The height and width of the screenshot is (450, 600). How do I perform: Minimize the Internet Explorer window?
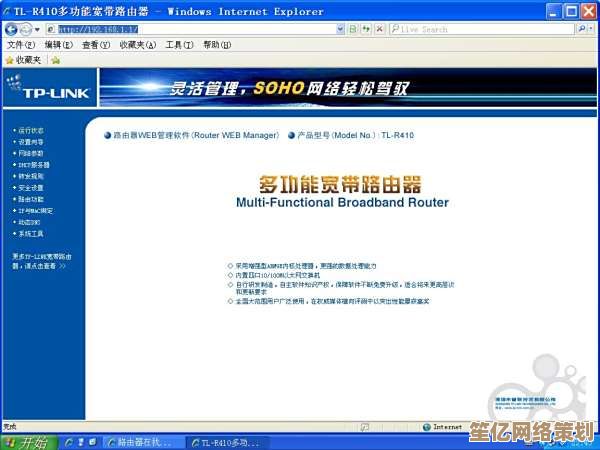(x=554, y=11)
